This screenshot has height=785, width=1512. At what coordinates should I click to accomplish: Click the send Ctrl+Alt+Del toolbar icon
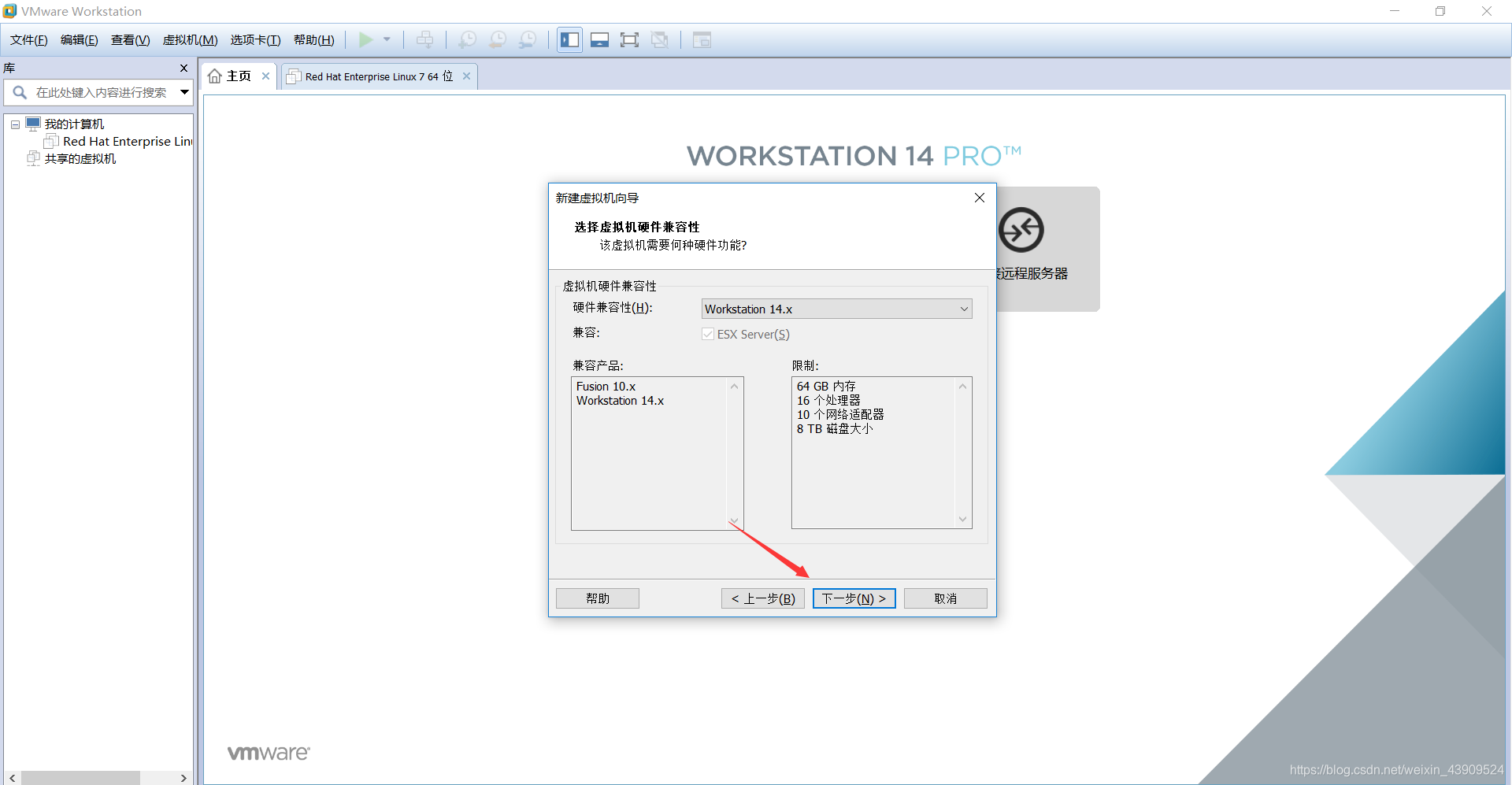424,39
